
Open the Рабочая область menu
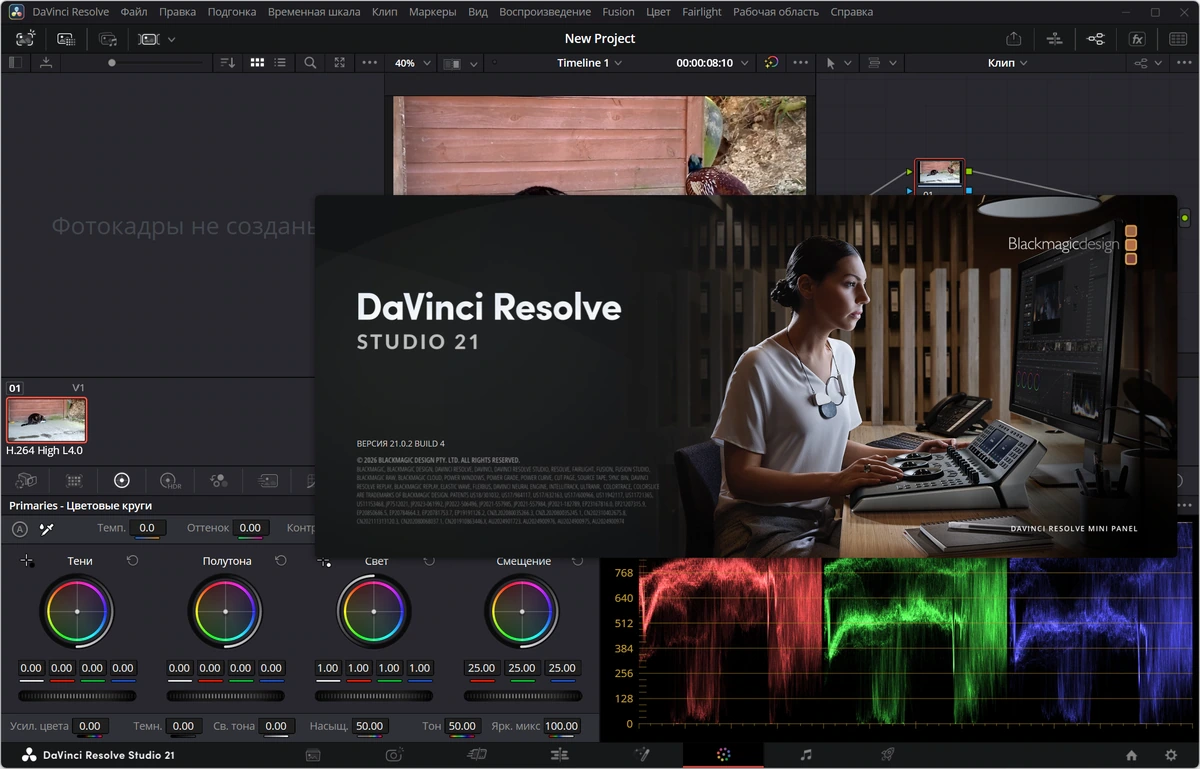[x=775, y=12]
